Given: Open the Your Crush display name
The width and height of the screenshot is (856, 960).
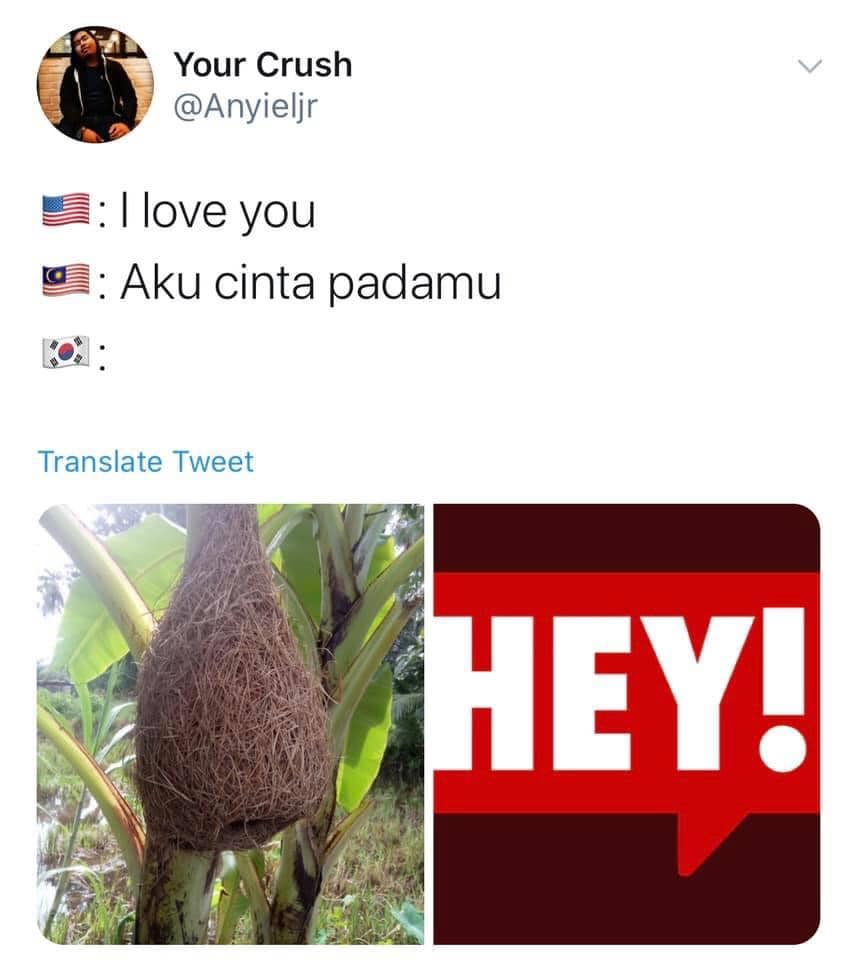Looking at the screenshot, I should click(263, 64).
